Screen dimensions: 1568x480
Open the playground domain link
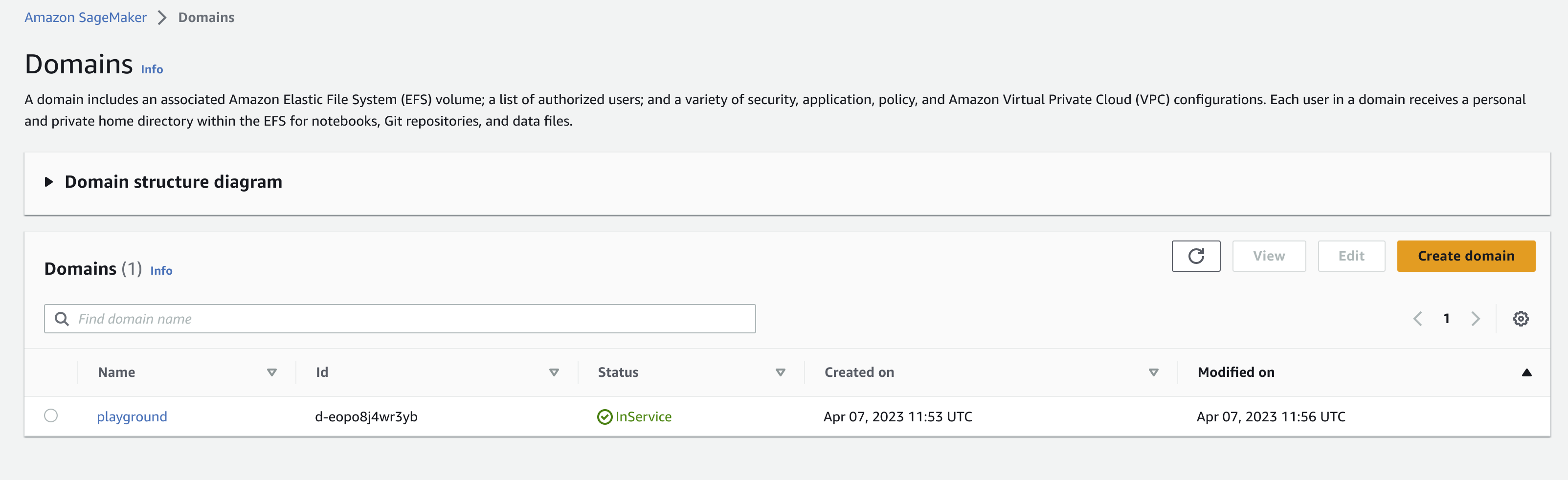coord(132,417)
